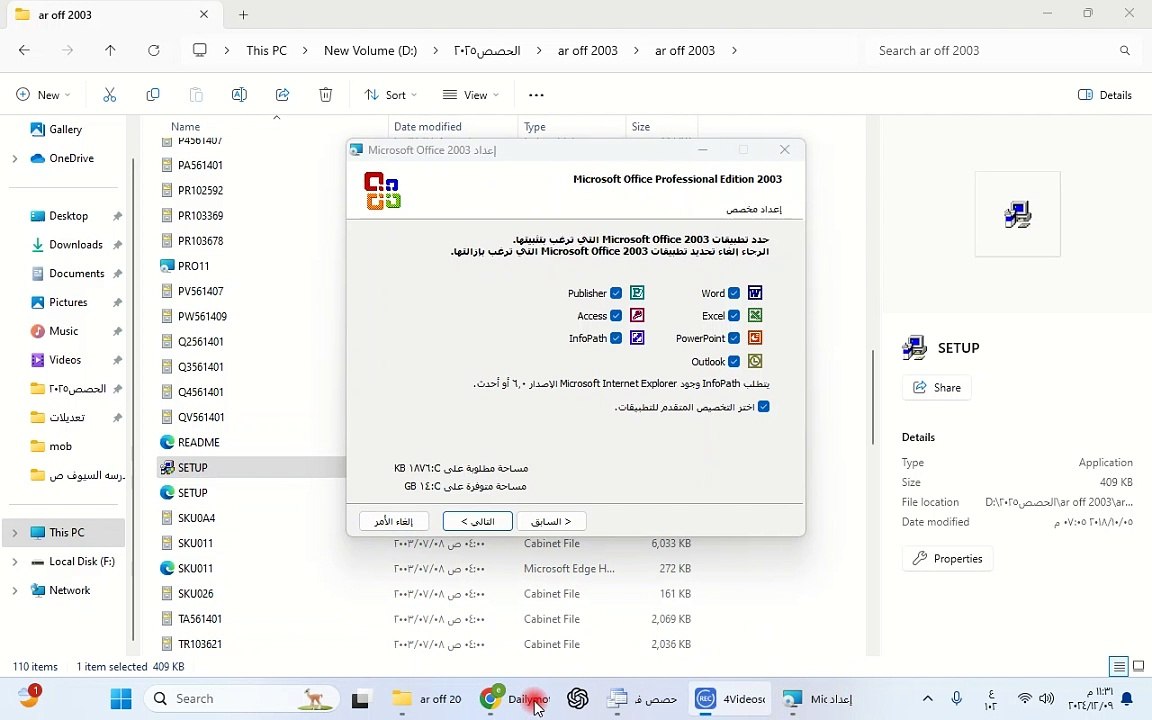Open a new File Explorer tab
This screenshot has width=1152, height=720.
(243, 15)
